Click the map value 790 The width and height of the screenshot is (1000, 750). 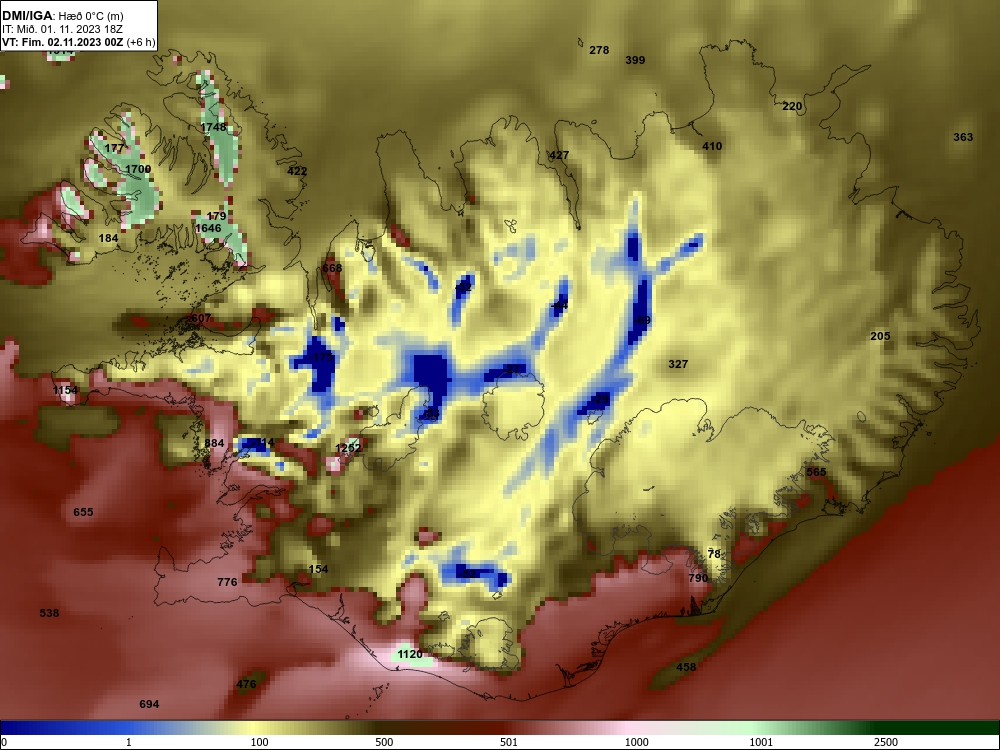[x=698, y=578]
